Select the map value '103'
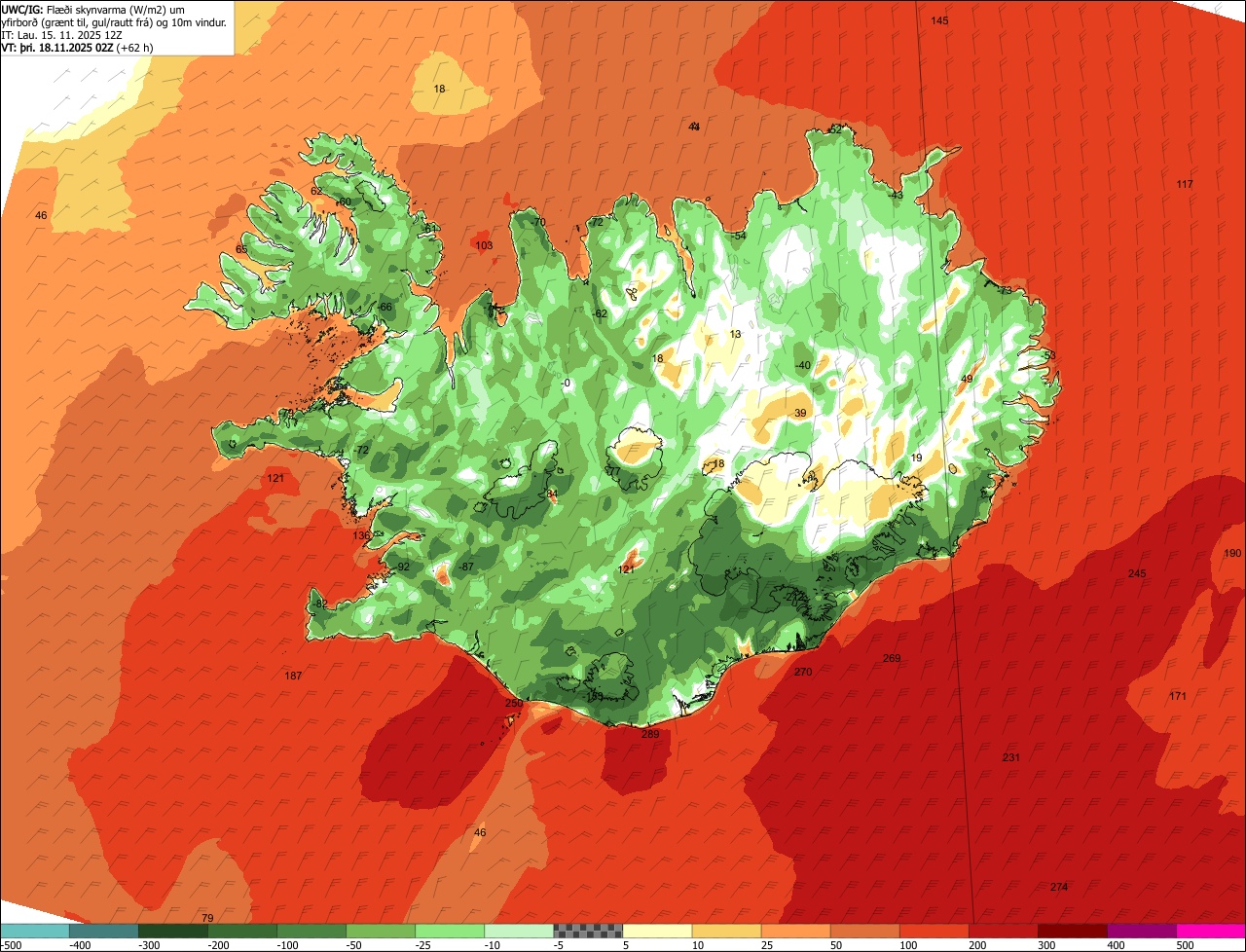The height and width of the screenshot is (952, 1246). pyautogui.click(x=484, y=245)
